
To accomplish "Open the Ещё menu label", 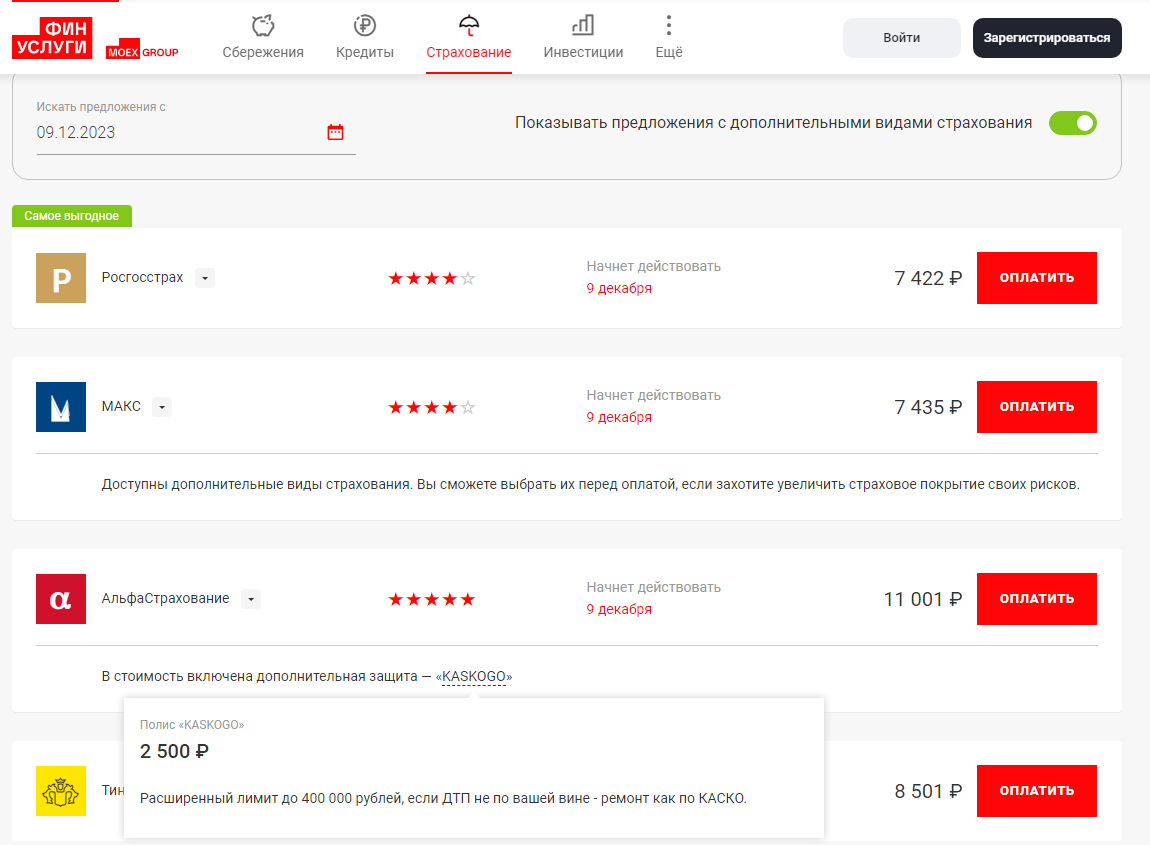I will click(669, 52).
